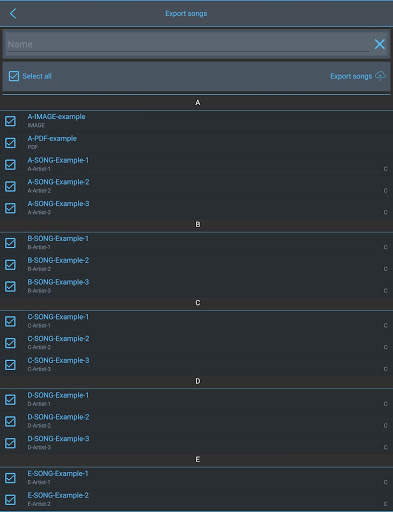Select the A-SONG-Example-3 title

pyautogui.click(x=58, y=204)
